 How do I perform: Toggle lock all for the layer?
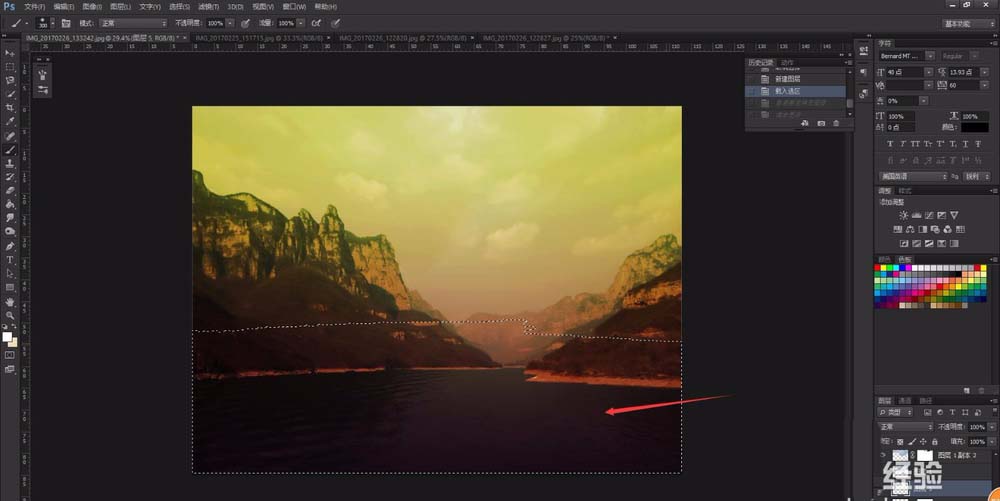point(934,441)
